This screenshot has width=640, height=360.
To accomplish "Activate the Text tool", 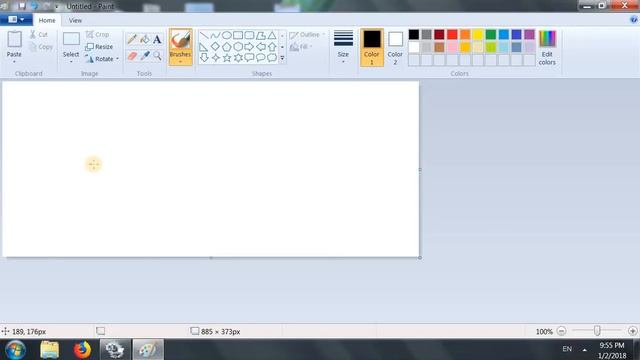I will tap(157, 39).
